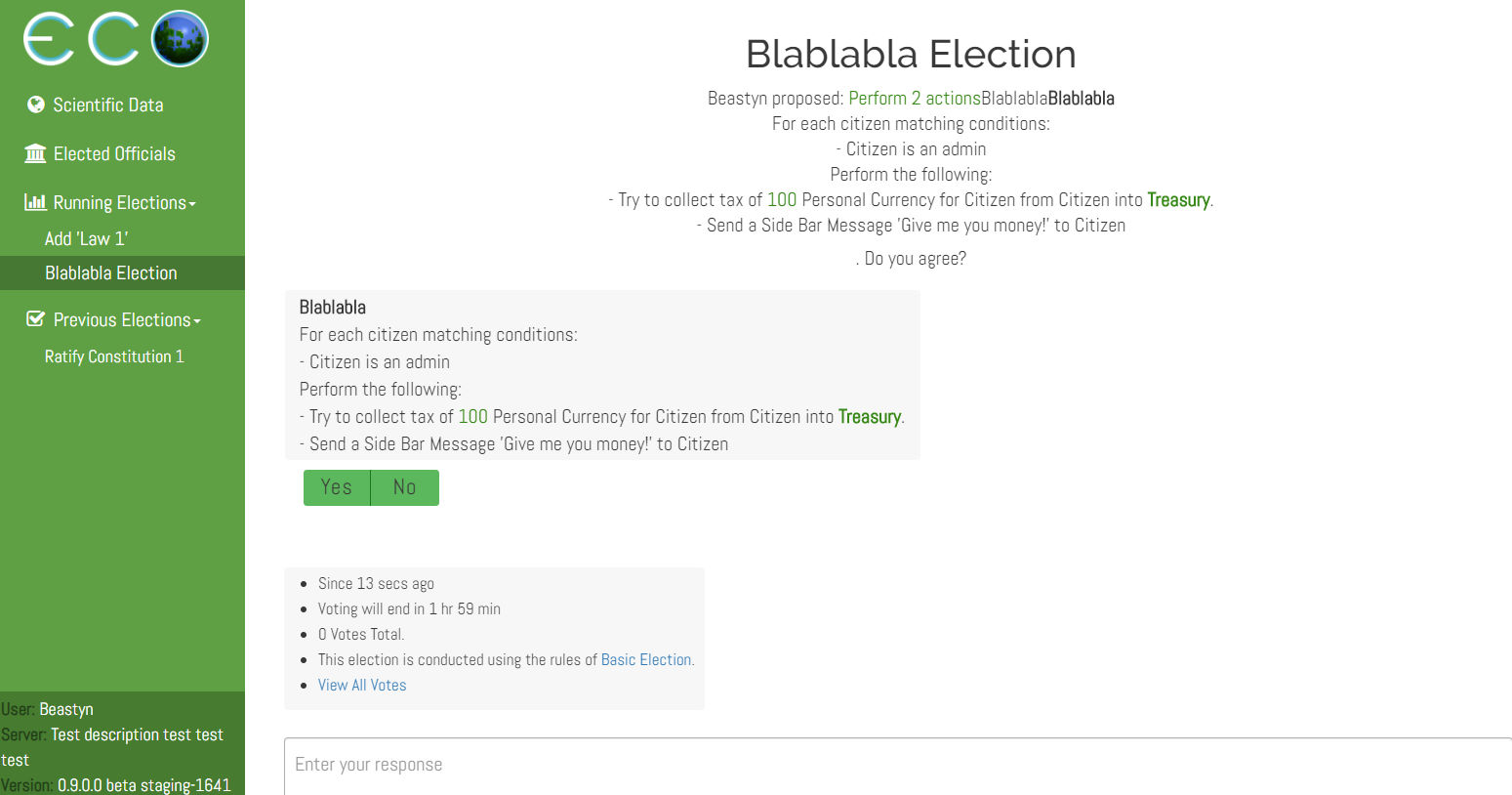The width and height of the screenshot is (1512, 795).
Task: Click the checkmark icon for Previous Elections
Action: [35, 319]
